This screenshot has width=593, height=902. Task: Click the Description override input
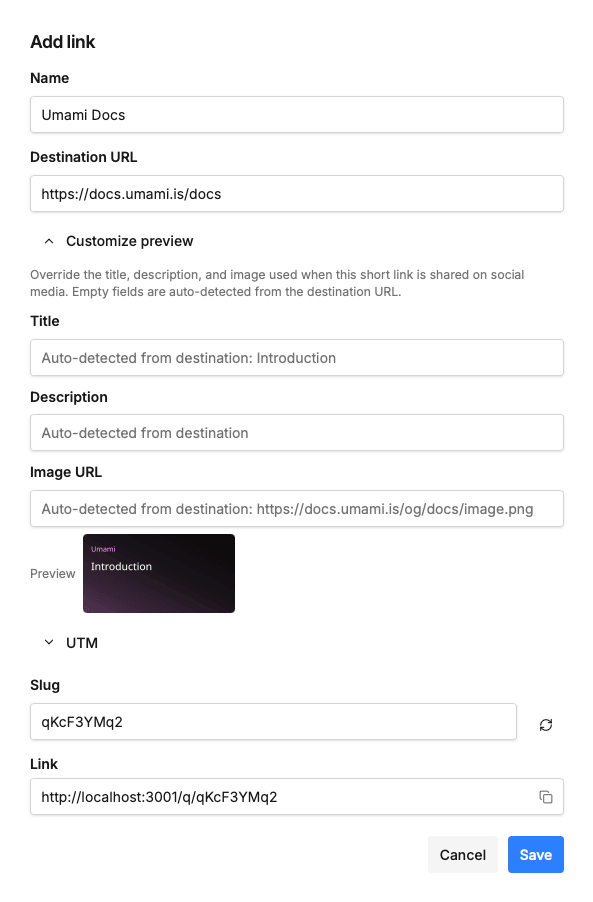[x=297, y=433]
